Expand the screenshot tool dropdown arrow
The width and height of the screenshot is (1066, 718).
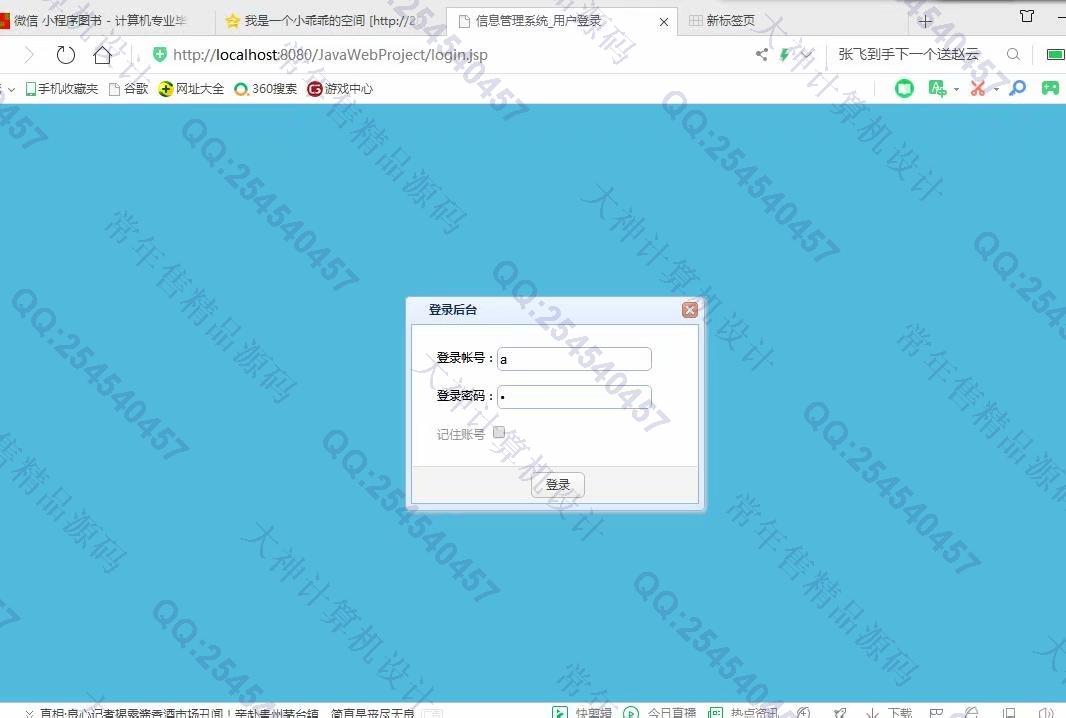click(997, 89)
